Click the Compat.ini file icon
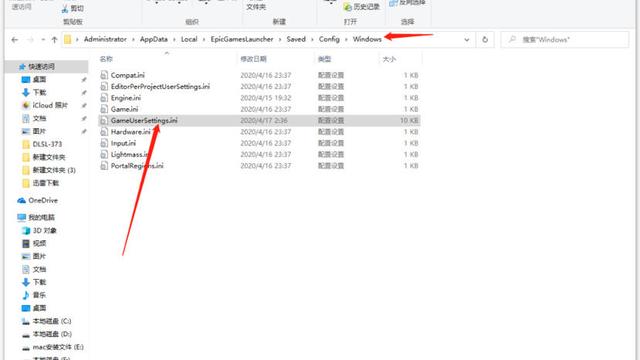Screen dimensions: 640x360 click(104, 75)
